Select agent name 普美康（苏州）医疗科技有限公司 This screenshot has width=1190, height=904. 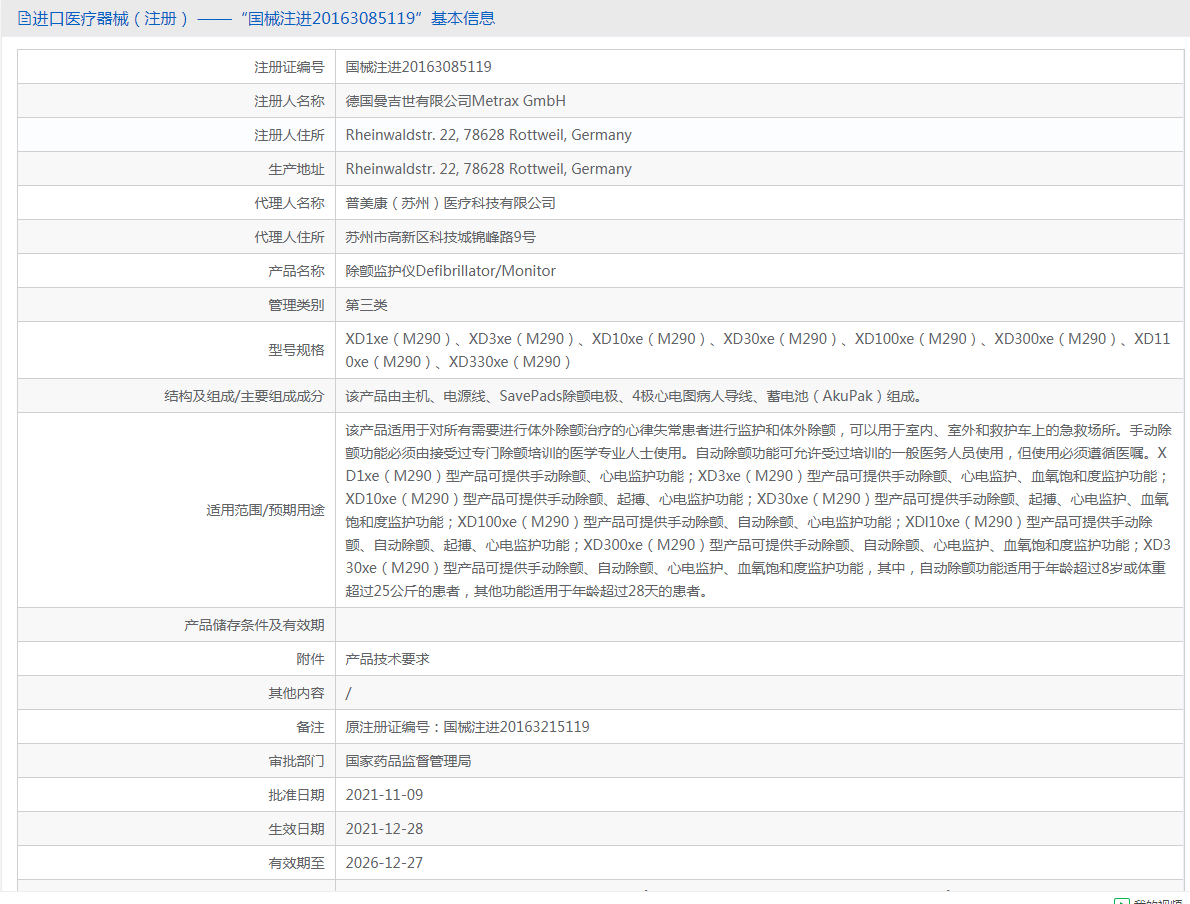click(450, 203)
